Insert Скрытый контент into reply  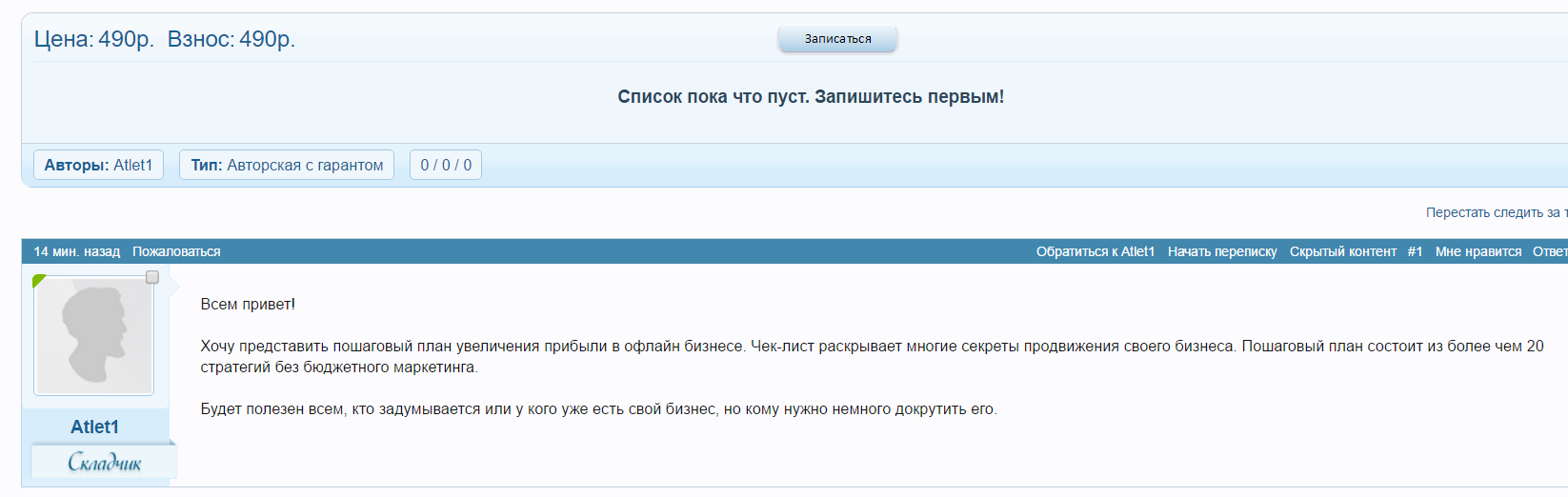1342,251
